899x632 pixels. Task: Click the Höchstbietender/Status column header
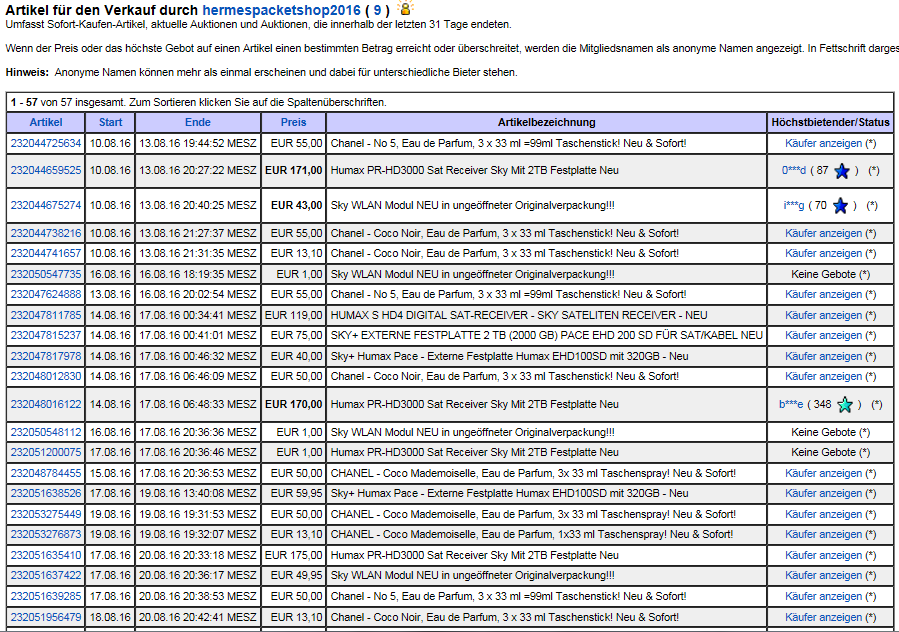pos(830,122)
